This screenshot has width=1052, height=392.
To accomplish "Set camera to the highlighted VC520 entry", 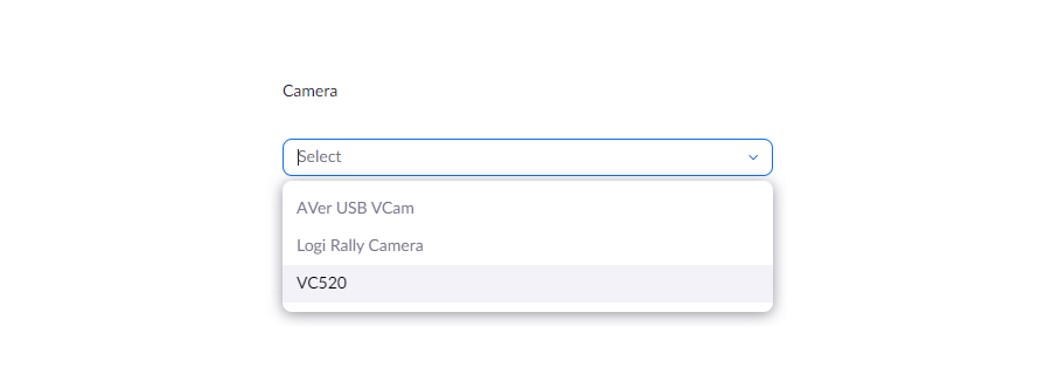I will coord(527,283).
